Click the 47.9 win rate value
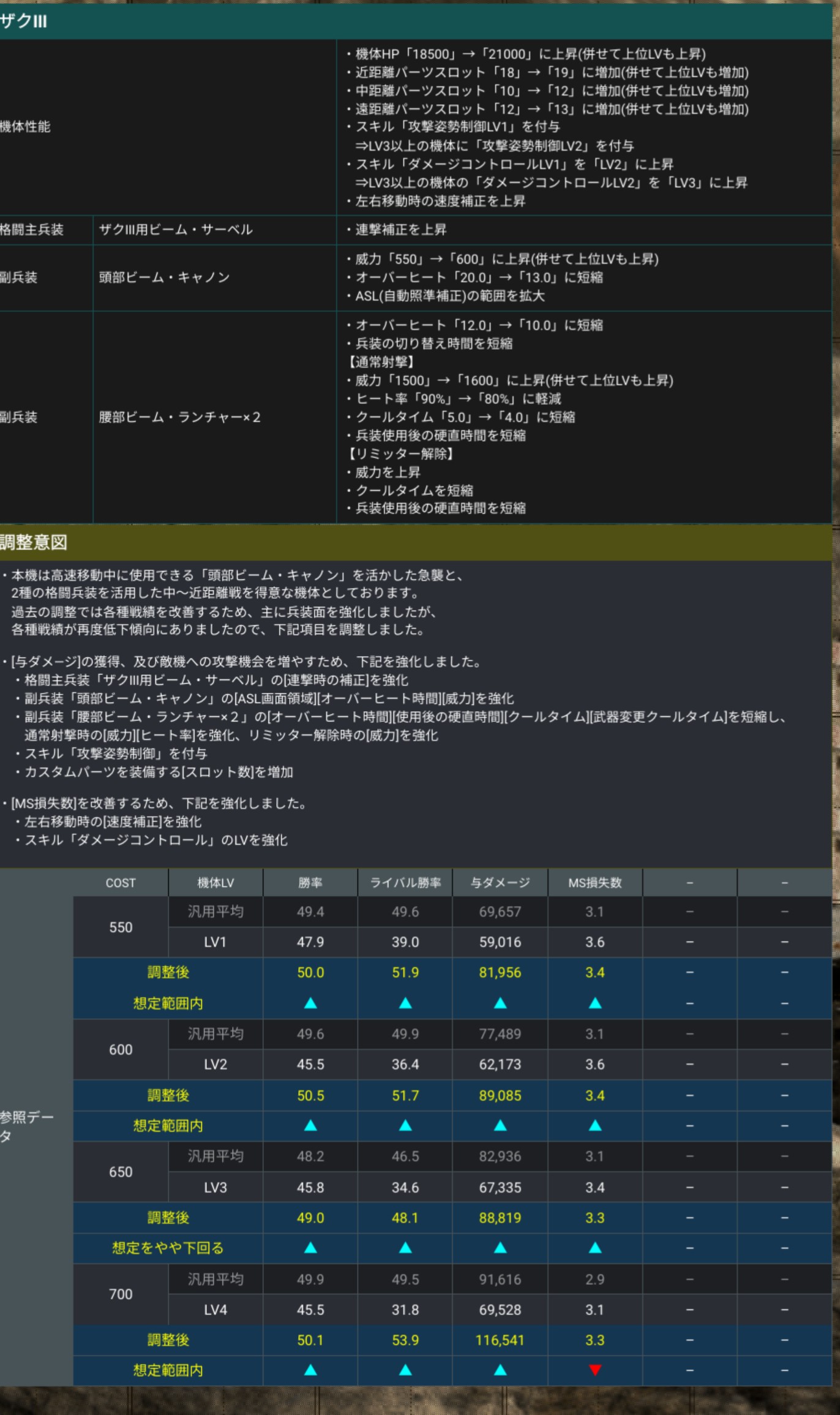Viewport: 840px width, 1415px height. [x=310, y=942]
